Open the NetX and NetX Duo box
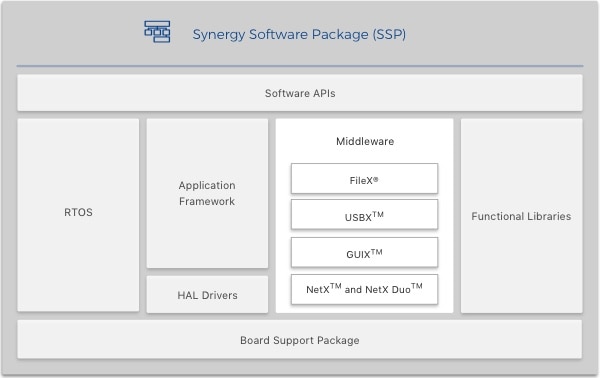Viewport: 600px width, 378px height. (x=364, y=289)
